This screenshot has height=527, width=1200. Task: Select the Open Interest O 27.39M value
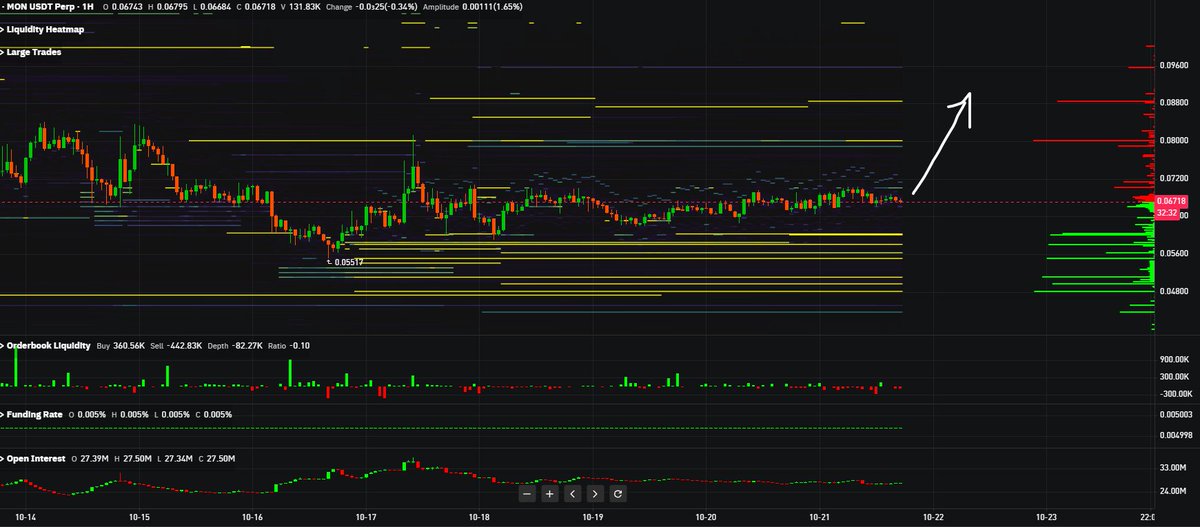[x=95, y=457]
